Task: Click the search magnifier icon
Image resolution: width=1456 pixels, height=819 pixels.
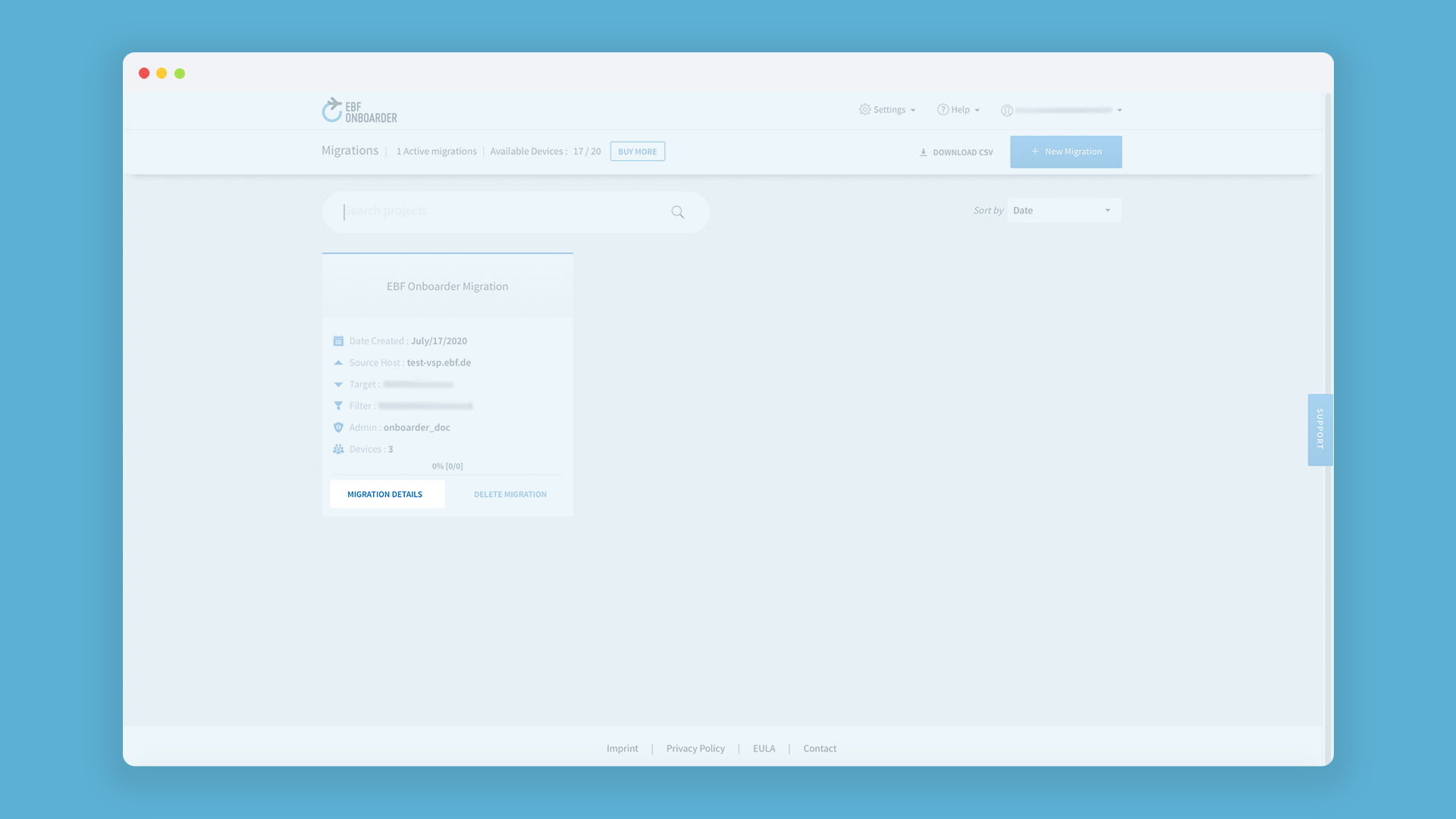Action: pyautogui.click(x=677, y=212)
